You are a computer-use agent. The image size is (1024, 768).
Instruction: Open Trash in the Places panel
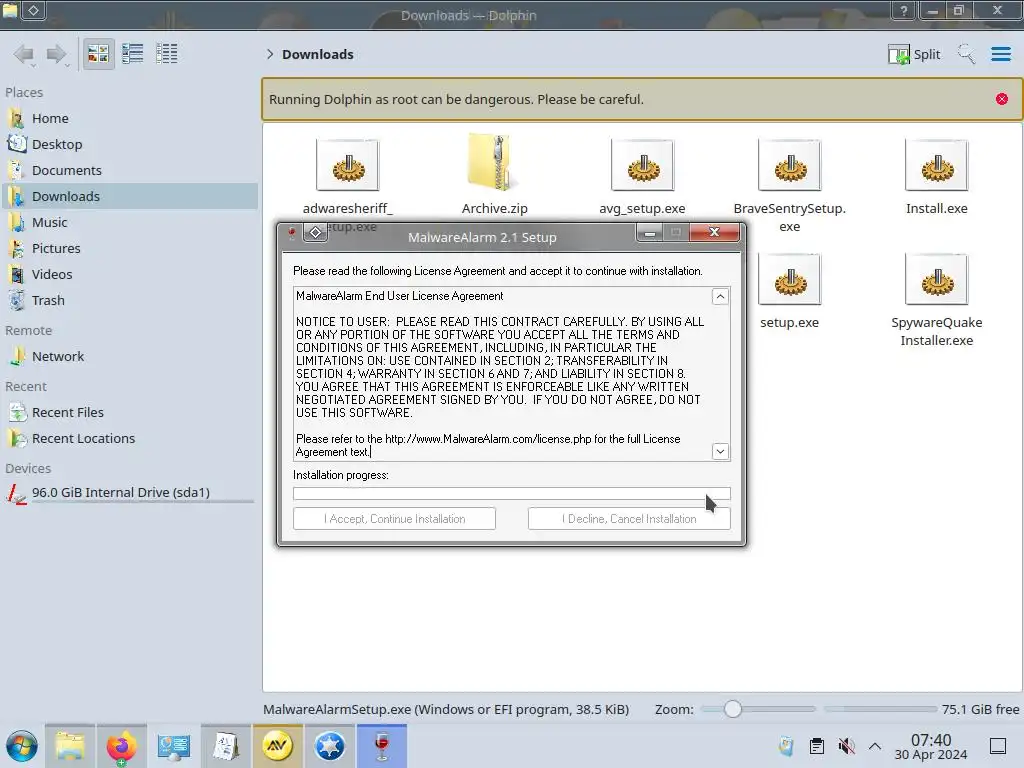tap(129, 301)
